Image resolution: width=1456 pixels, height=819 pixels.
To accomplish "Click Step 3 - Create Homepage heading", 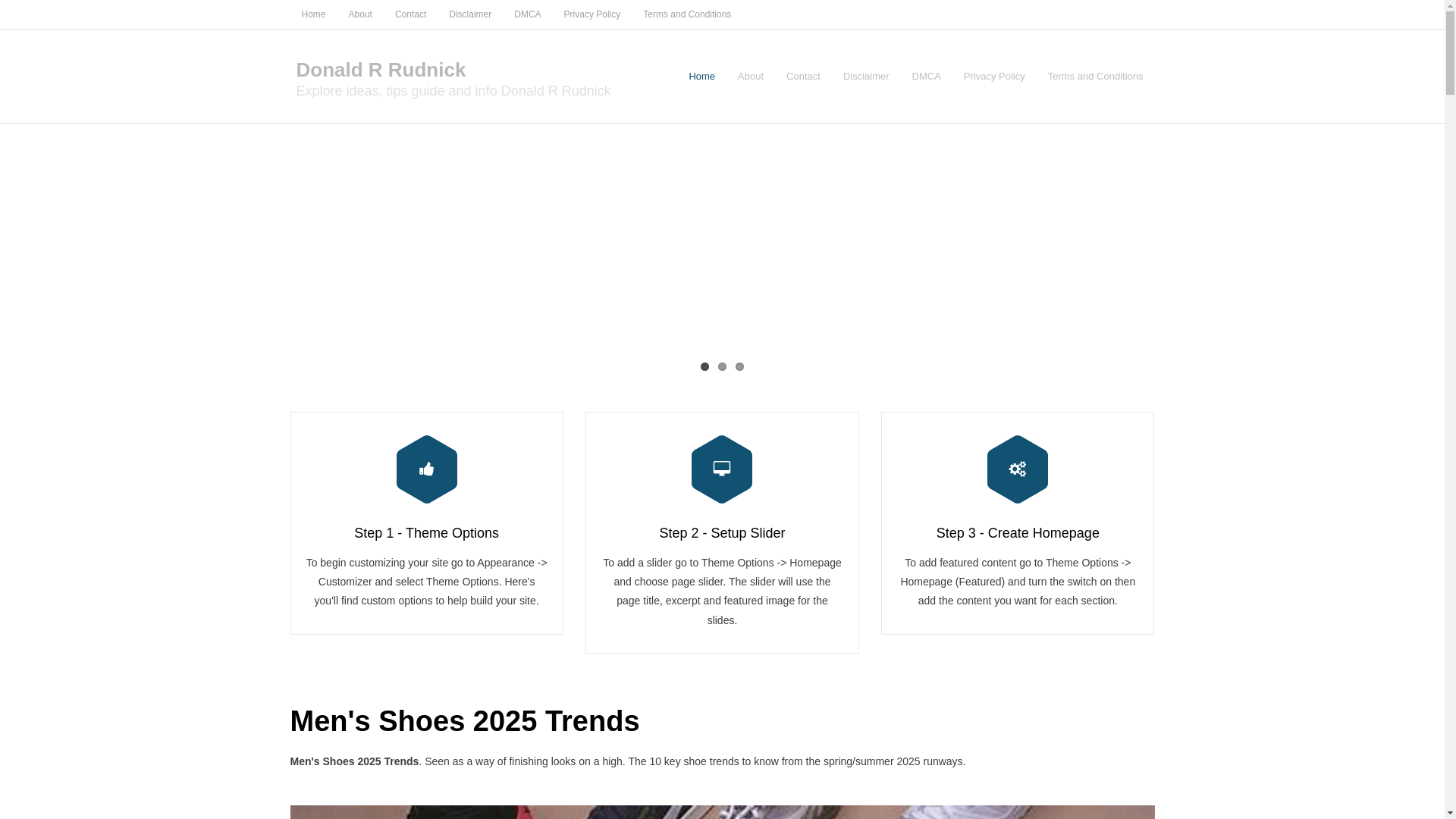I will [x=1018, y=533].
